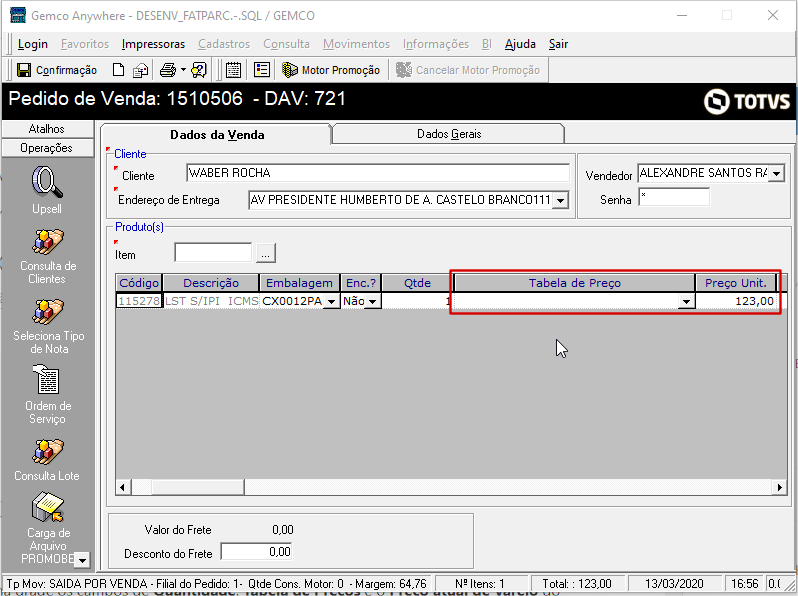Image resolution: width=798 pixels, height=596 pixels.
Task: Open Seleciona Tipo de Nota shortcut
Action: [49, 326]
